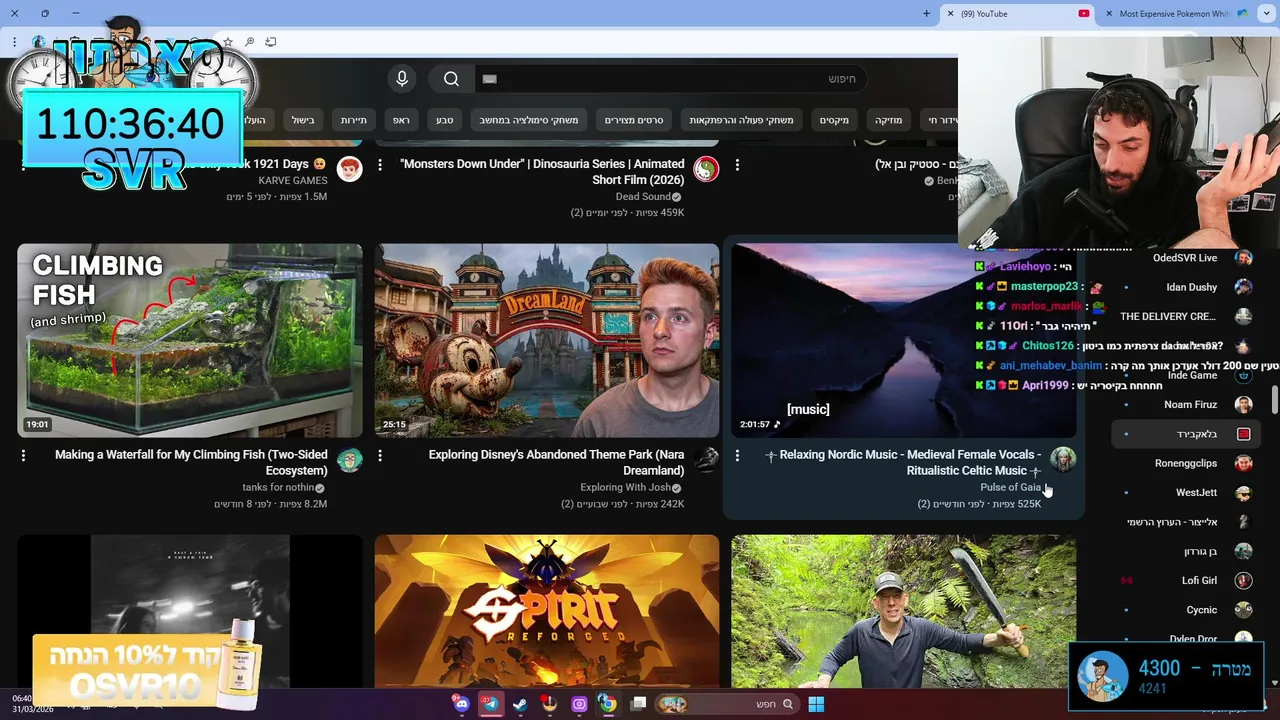Open Discord from the taskbar
The image size is (1280, 720).
click(x=461, y=704)
